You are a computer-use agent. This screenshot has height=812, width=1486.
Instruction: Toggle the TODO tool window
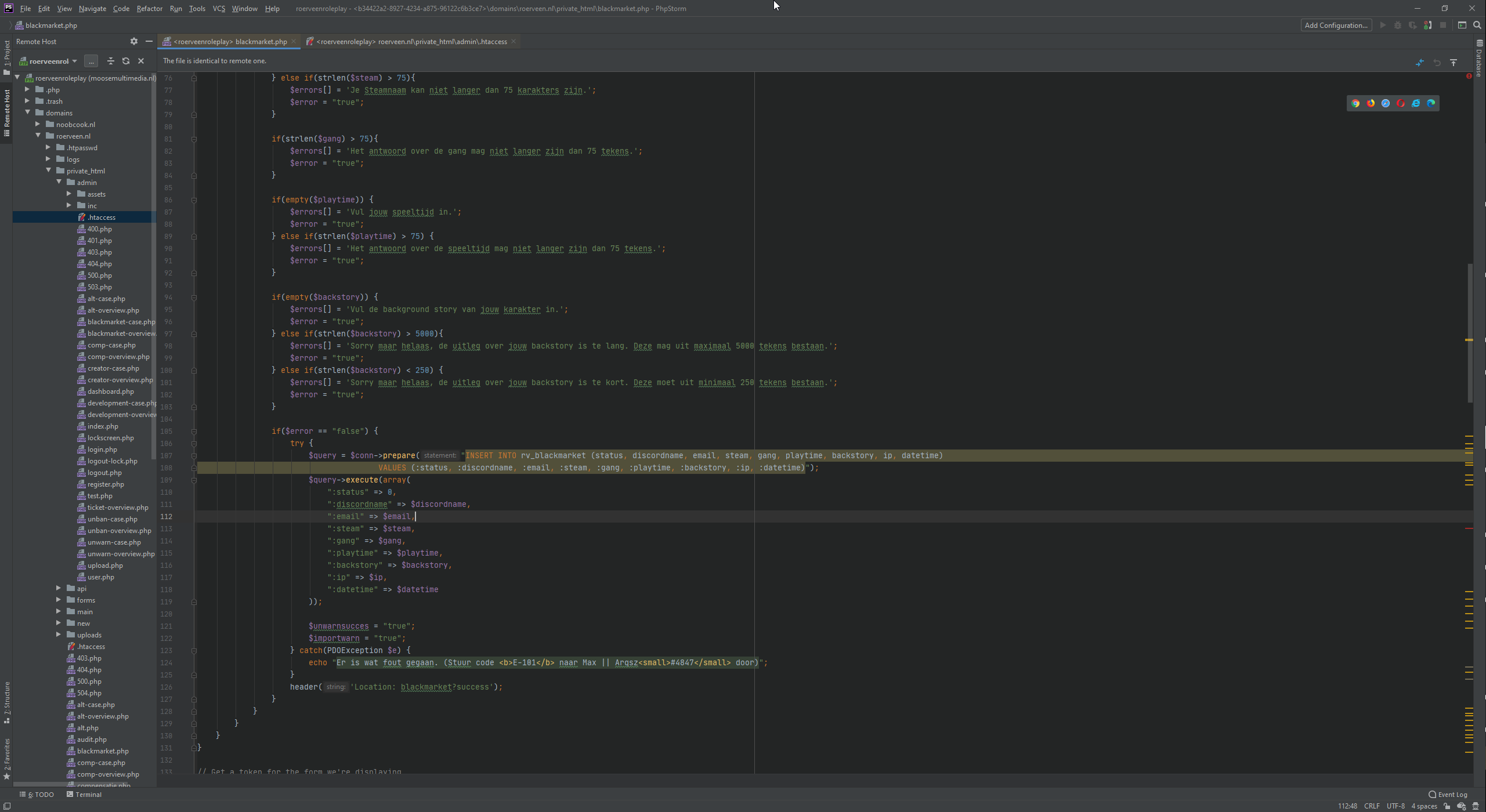coord(37,795)
